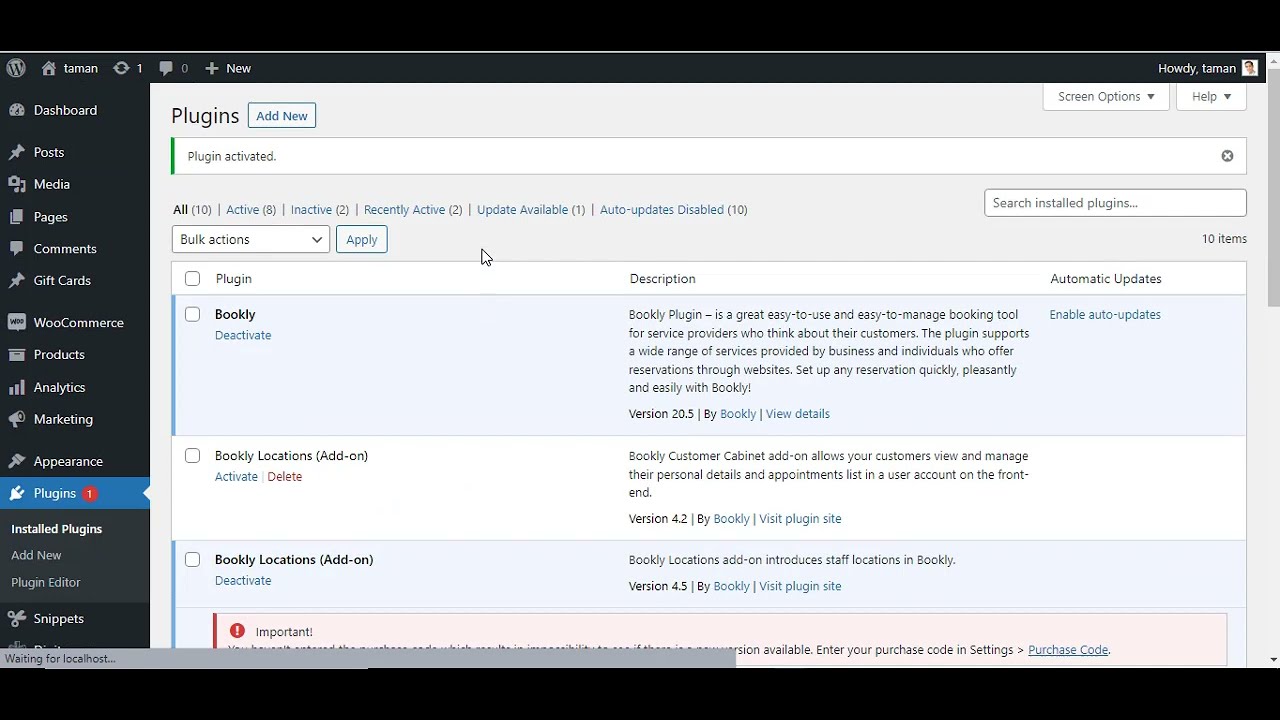Click the Comments icon in sidebar
The height and width of the screenshot is (720, 1280).
[16, 249]
